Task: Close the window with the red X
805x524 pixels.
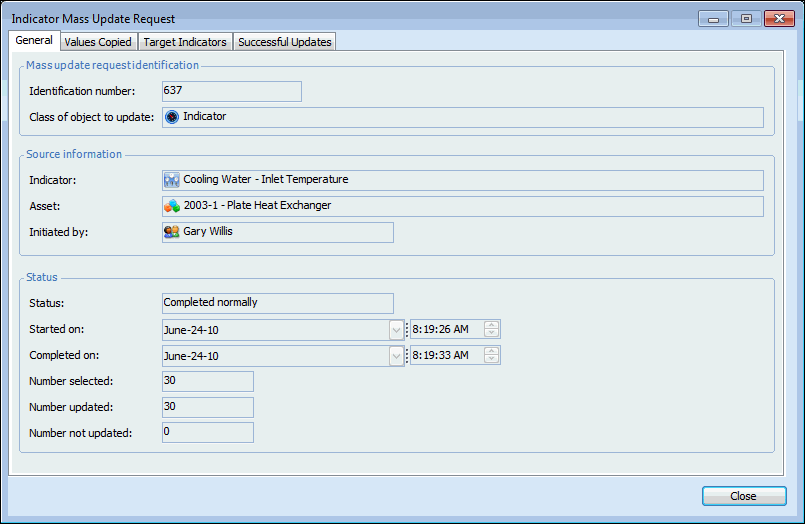Action: [779, 19]
